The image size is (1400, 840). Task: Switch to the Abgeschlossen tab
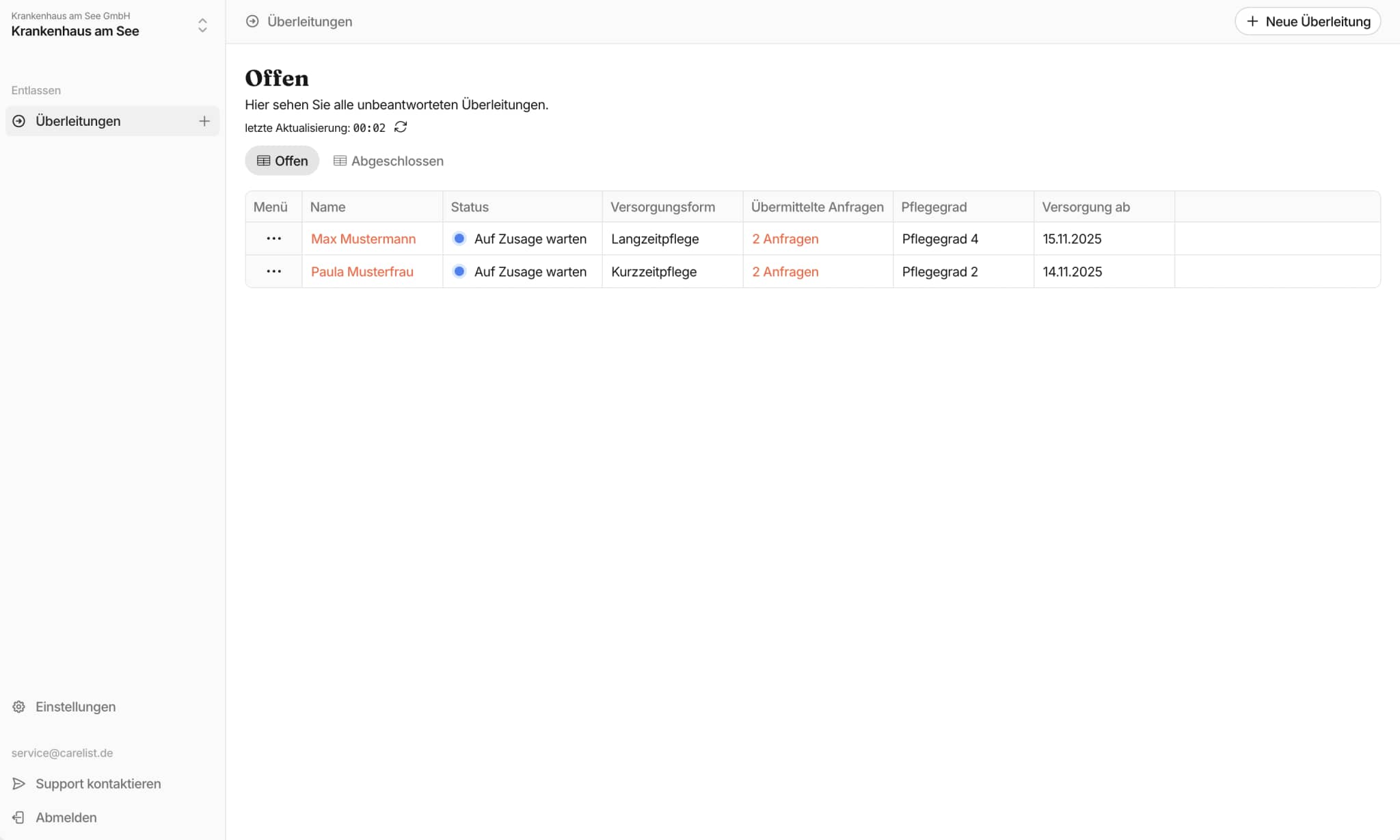[x=388, y=161]
